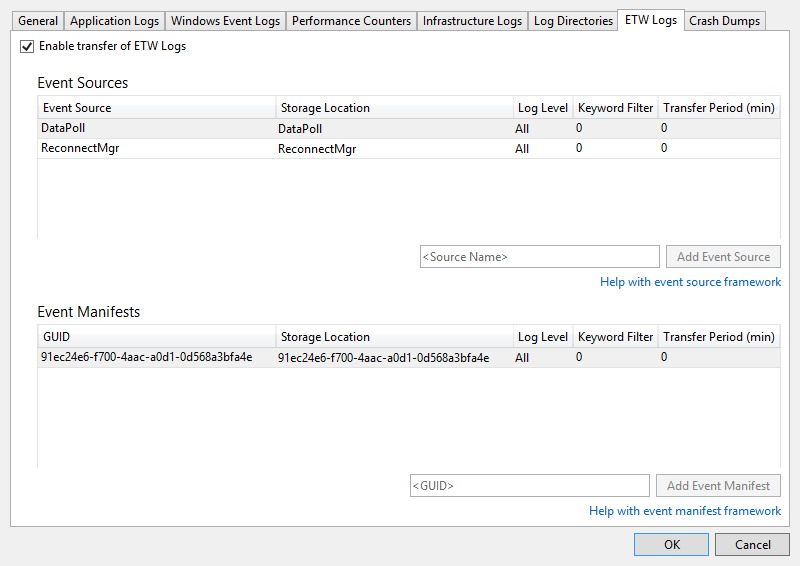Open the Application Logs tab
This screenshot has width=800, height=566.
114,21
